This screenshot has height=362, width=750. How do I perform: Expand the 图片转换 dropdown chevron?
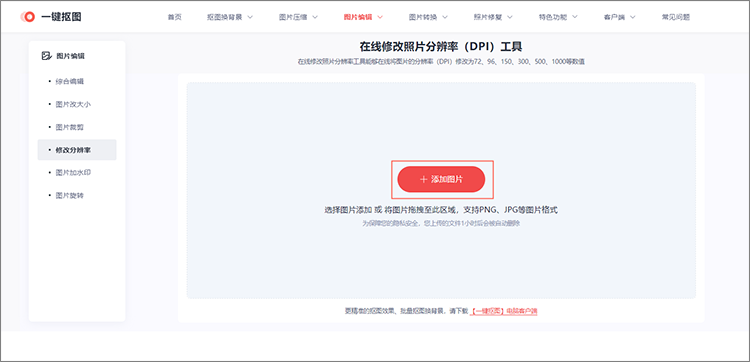point(445,17)
